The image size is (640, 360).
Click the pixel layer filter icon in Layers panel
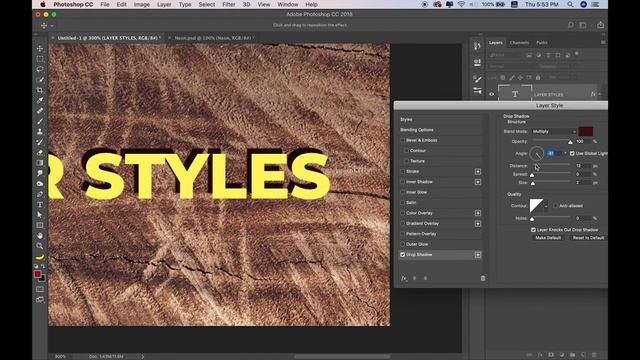(x=529, y=55)
